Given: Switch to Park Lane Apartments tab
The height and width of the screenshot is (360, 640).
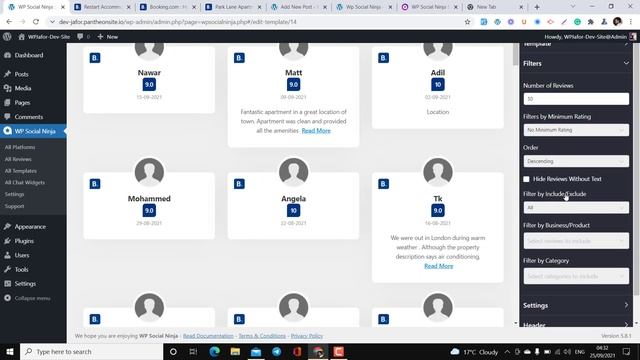Looking at the screenshot, I should 233,7.
